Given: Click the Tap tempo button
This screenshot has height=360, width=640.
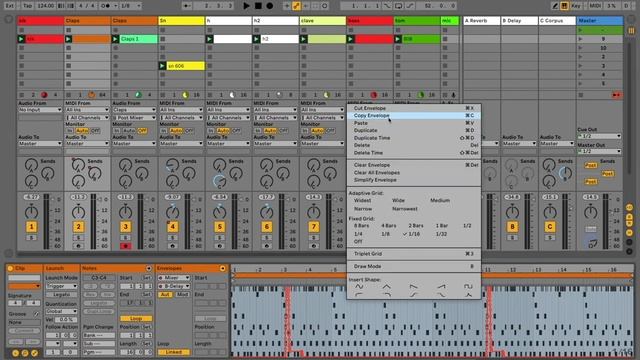Looking at the screenshot, I should (x=27, y=6).
